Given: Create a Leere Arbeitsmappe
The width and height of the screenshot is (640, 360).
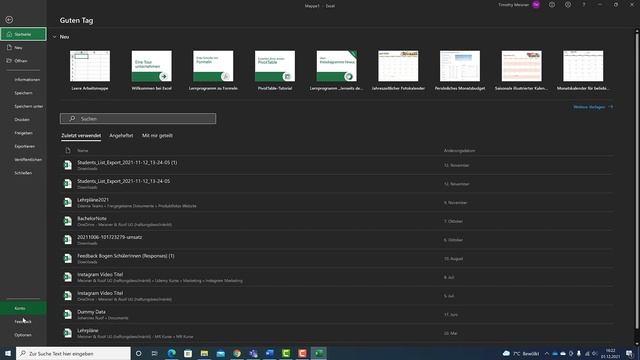Looking at the screenshot, I should [x=90, y=70].
